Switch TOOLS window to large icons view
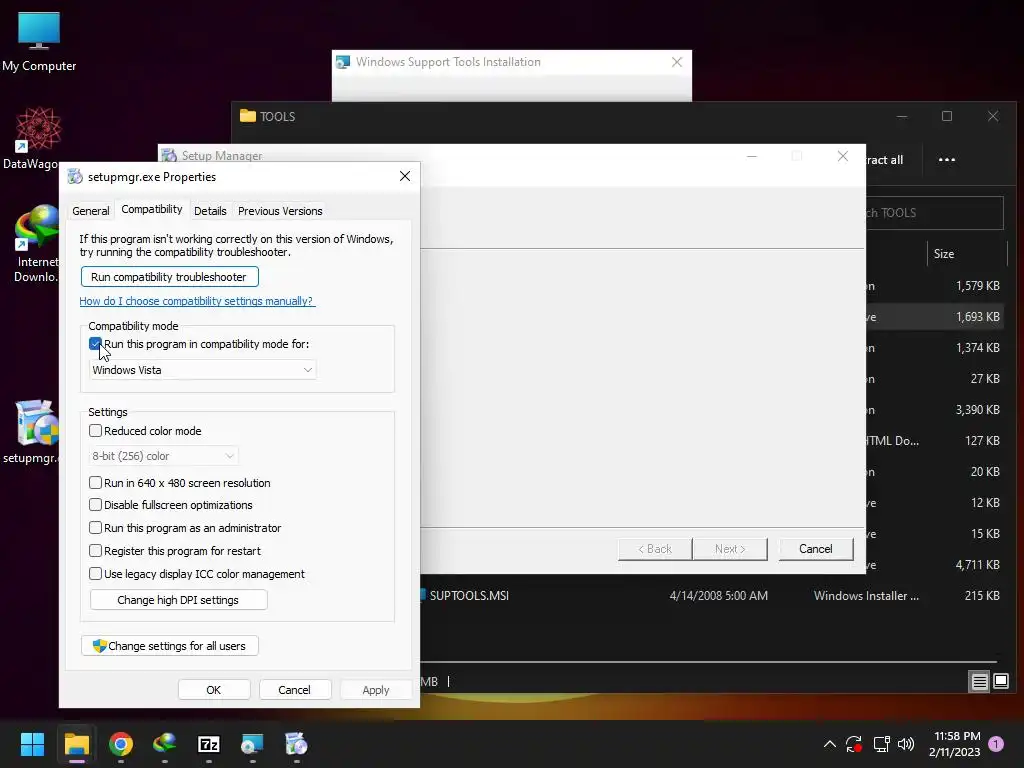Screen dimensions: 1024x768 click(1001, 682)
